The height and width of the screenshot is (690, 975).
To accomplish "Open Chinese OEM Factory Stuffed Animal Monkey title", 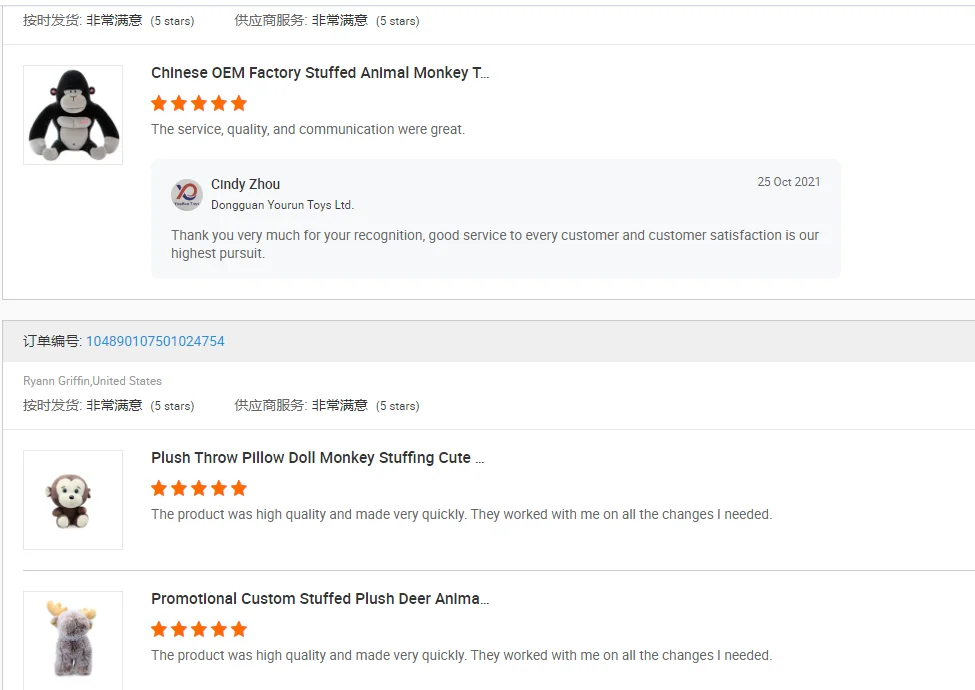I will coord(320,73).
